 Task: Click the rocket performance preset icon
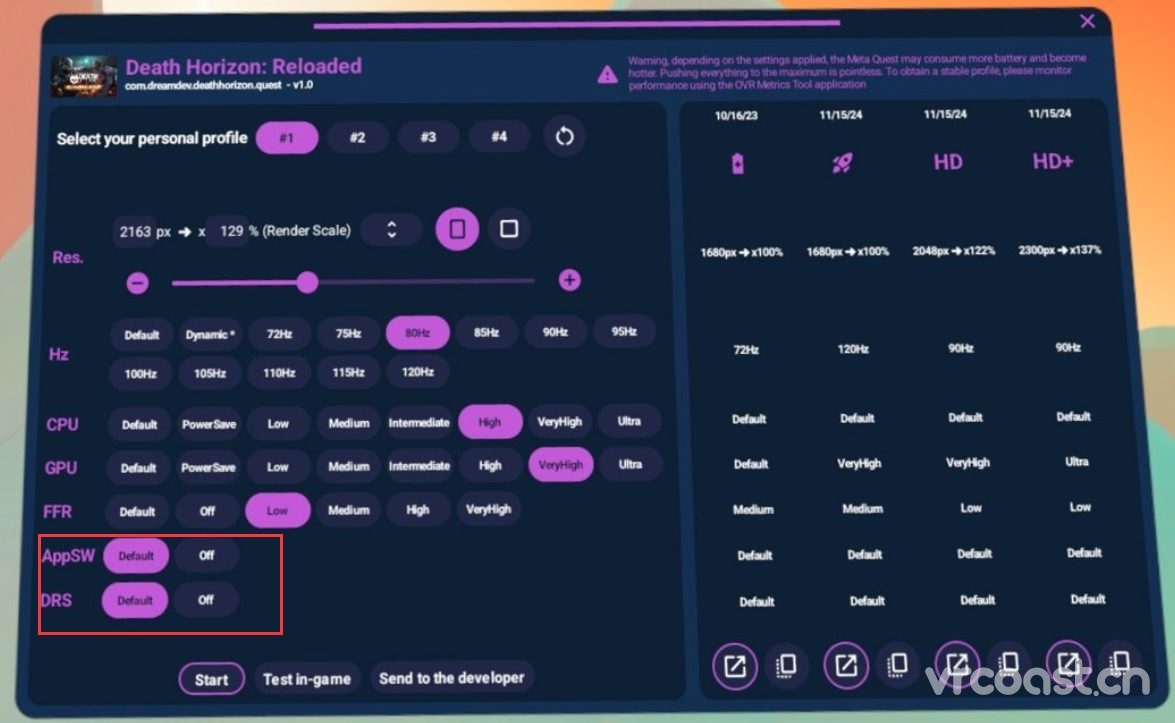(x=842, y=163)
